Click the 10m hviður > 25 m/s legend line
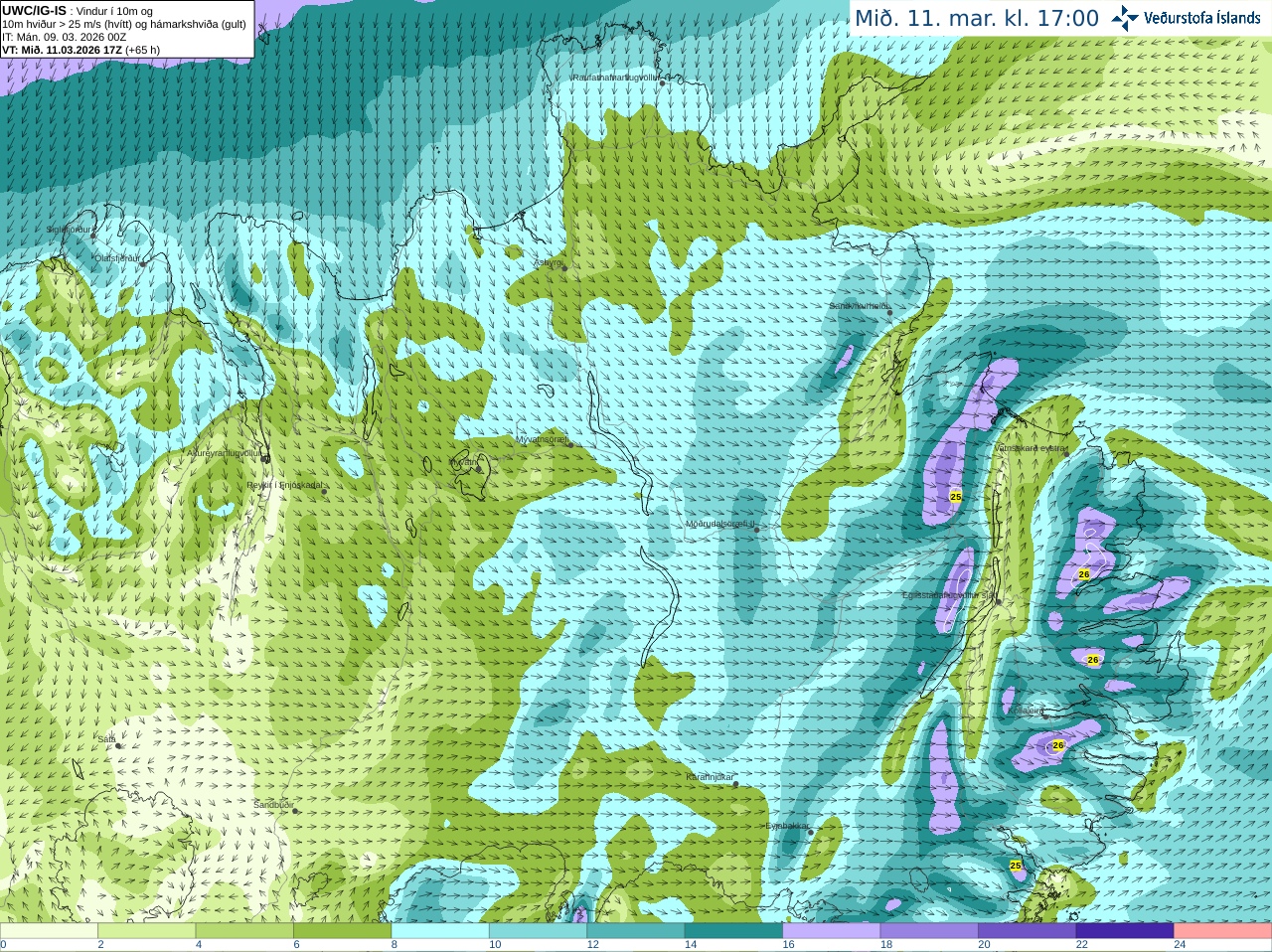The width and height of the screenshot is (1272, 952). tap(124, 24)
